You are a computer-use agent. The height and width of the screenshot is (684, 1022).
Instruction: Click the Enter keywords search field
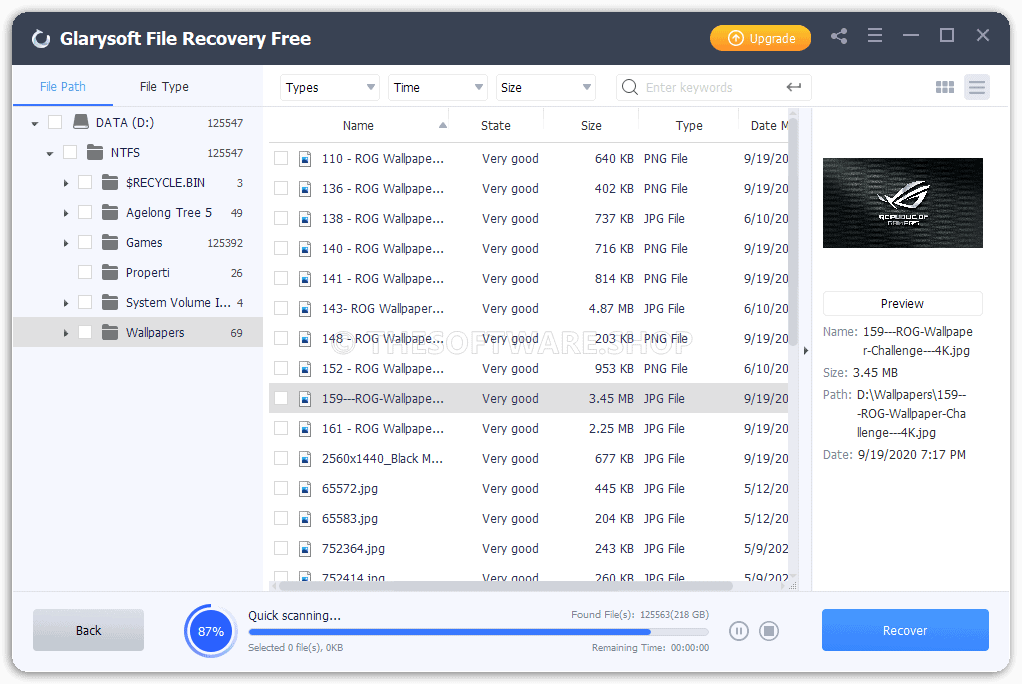(713, 87)
